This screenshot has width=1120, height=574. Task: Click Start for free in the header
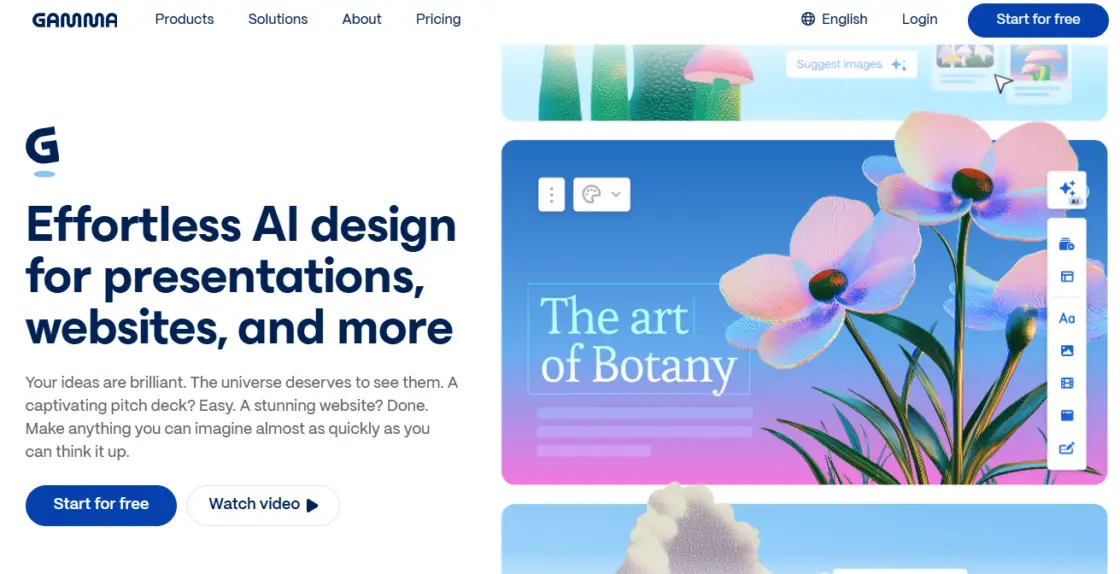[x=1038, y=19]
